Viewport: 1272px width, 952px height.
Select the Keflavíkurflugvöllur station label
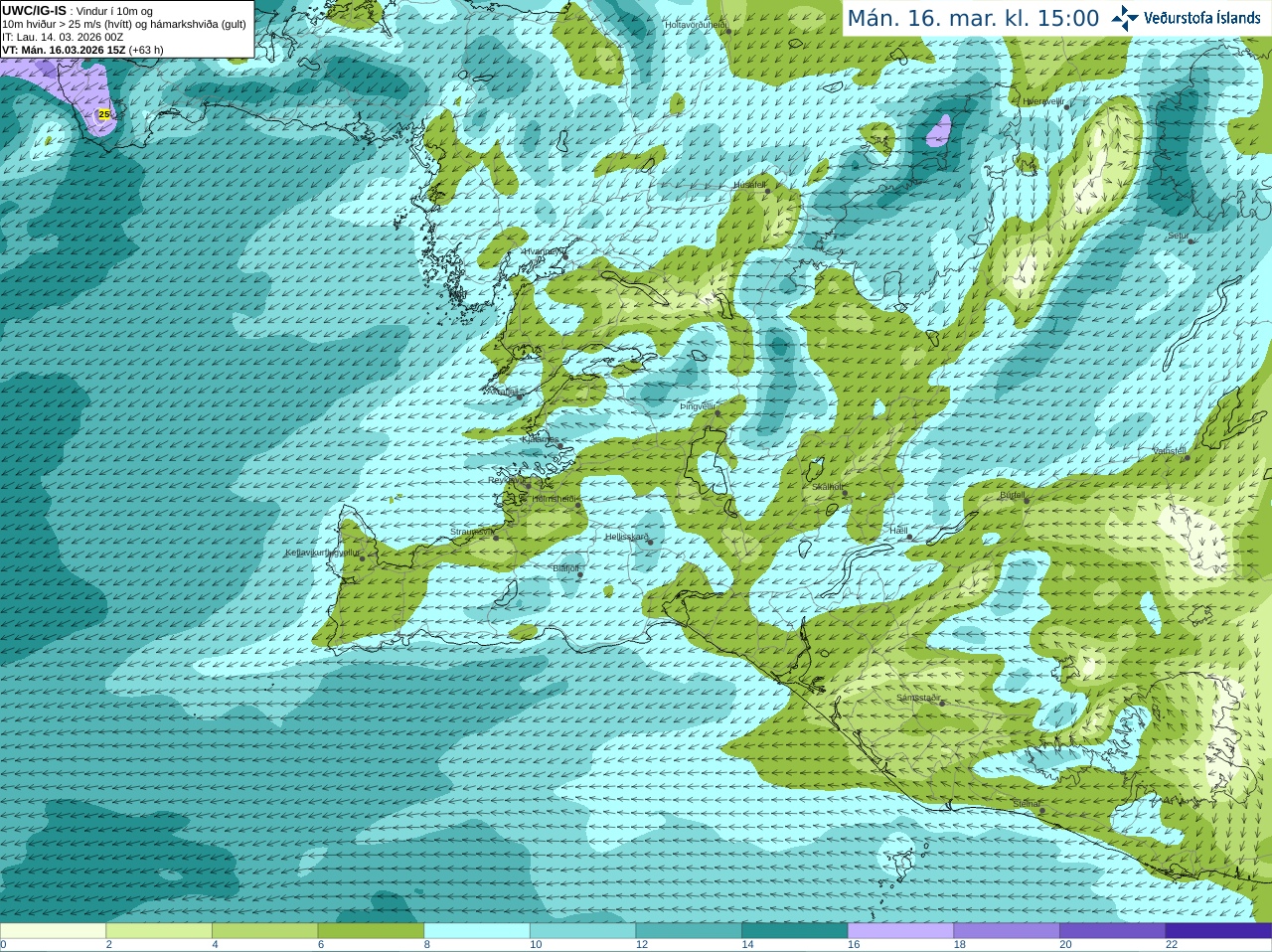click(x=322, y=553)
